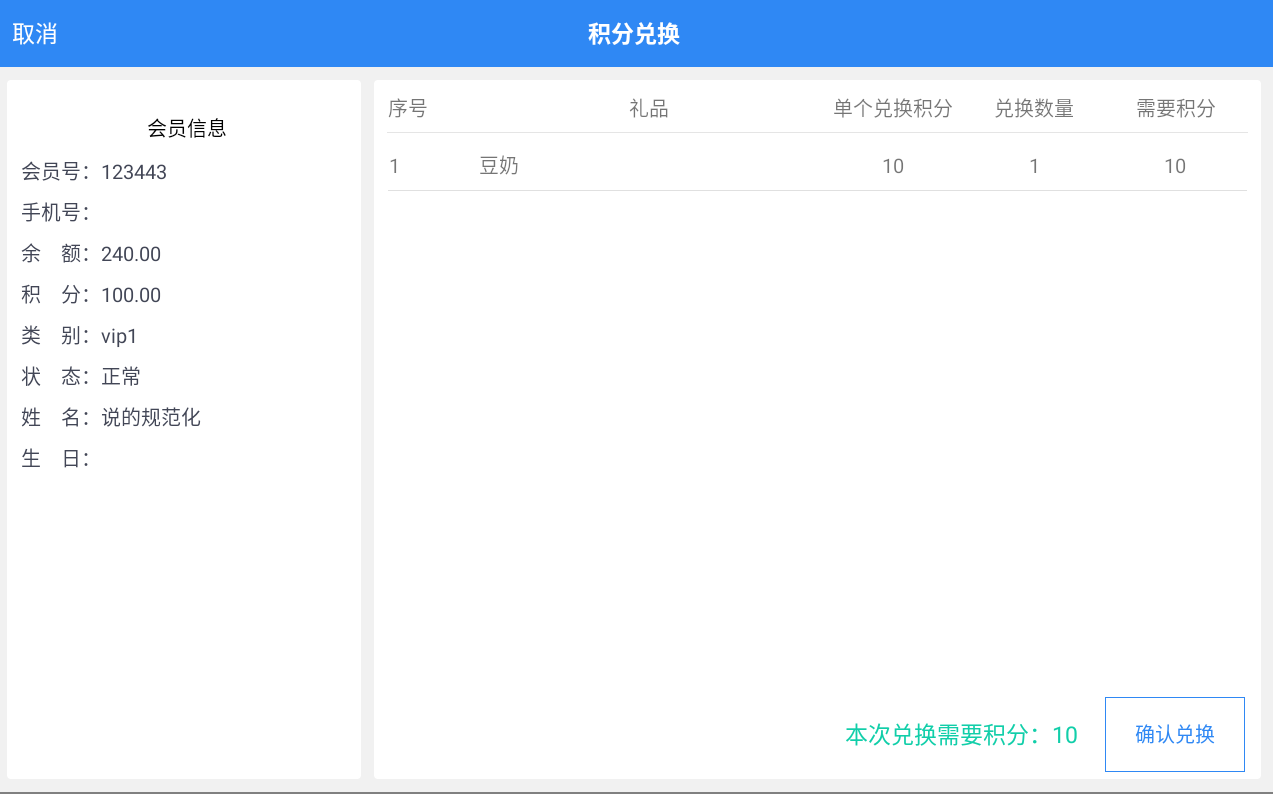Click the 会员信息 panel heading

[x=187, y=128]
